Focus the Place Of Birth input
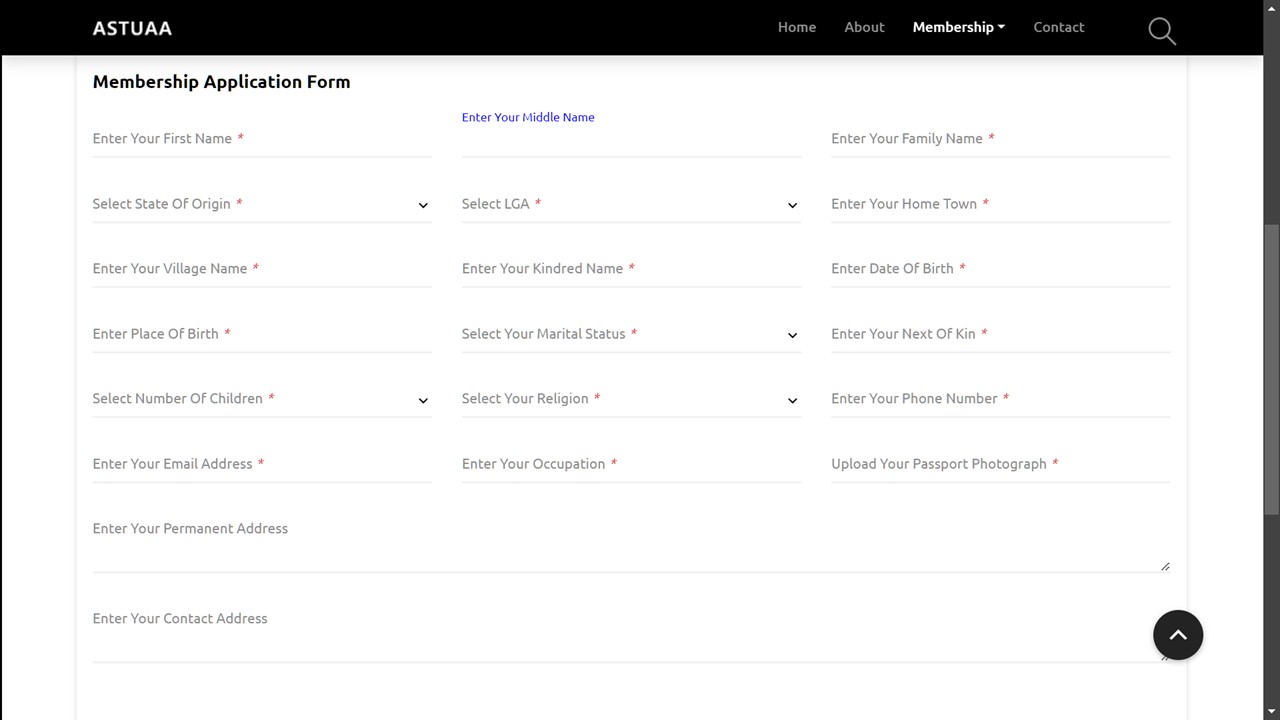This screenshot has width=1280, height=720. [x=262, y=334]
